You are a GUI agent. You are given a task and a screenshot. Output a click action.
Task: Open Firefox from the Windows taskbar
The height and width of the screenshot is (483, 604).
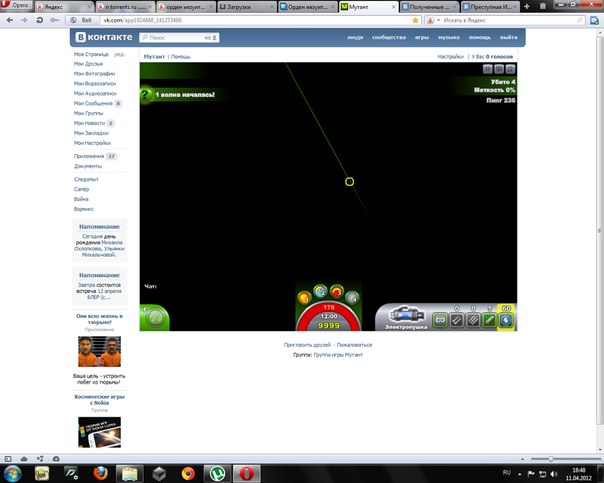coord(101,471)
